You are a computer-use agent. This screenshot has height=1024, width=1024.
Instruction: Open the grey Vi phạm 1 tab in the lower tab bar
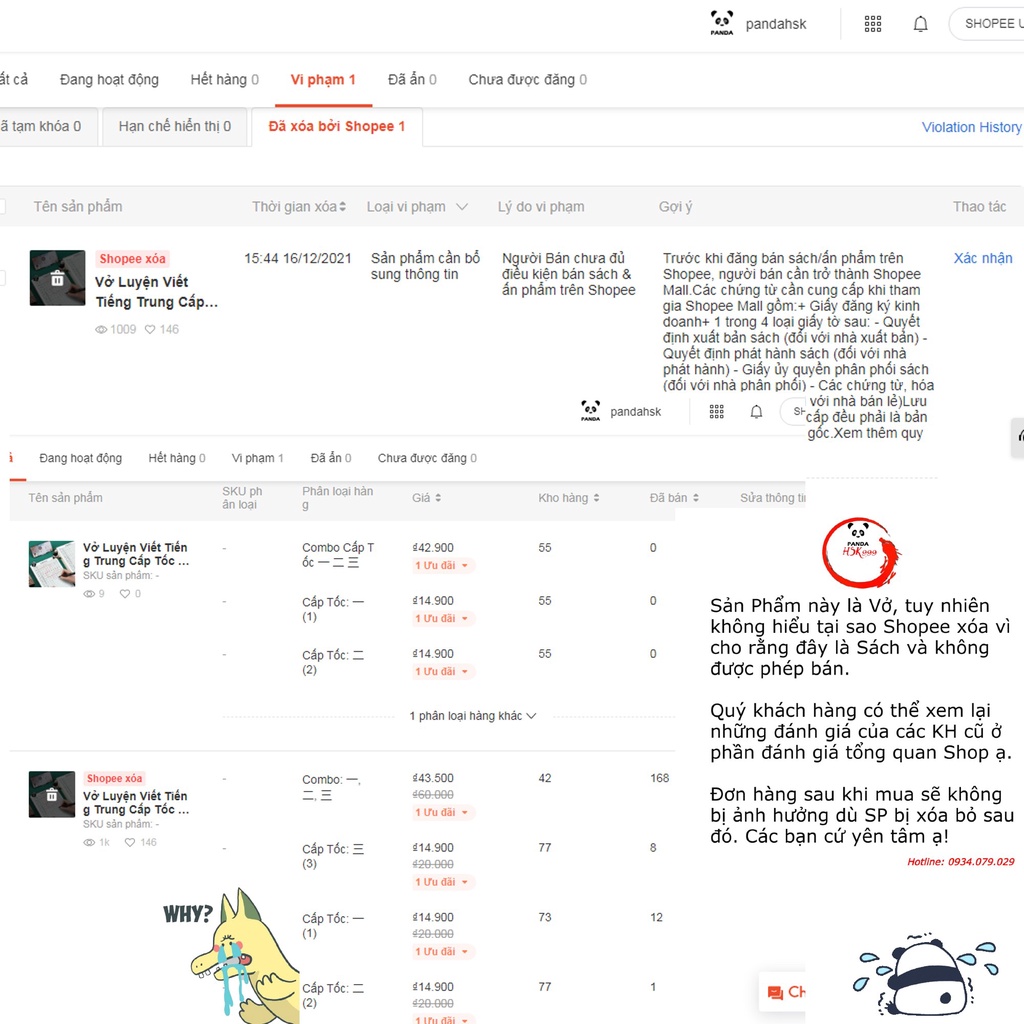(x=257, y=458)
